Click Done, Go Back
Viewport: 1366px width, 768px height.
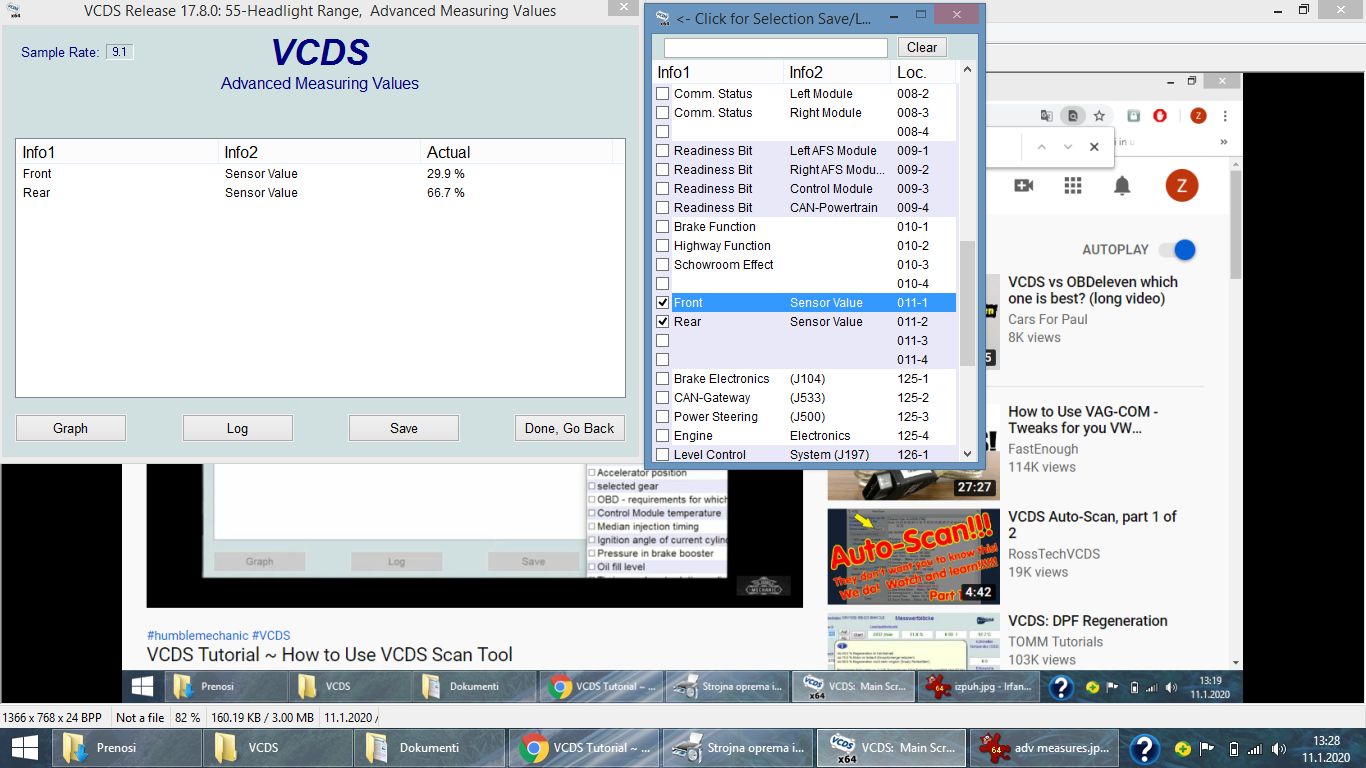click(570, 428)
